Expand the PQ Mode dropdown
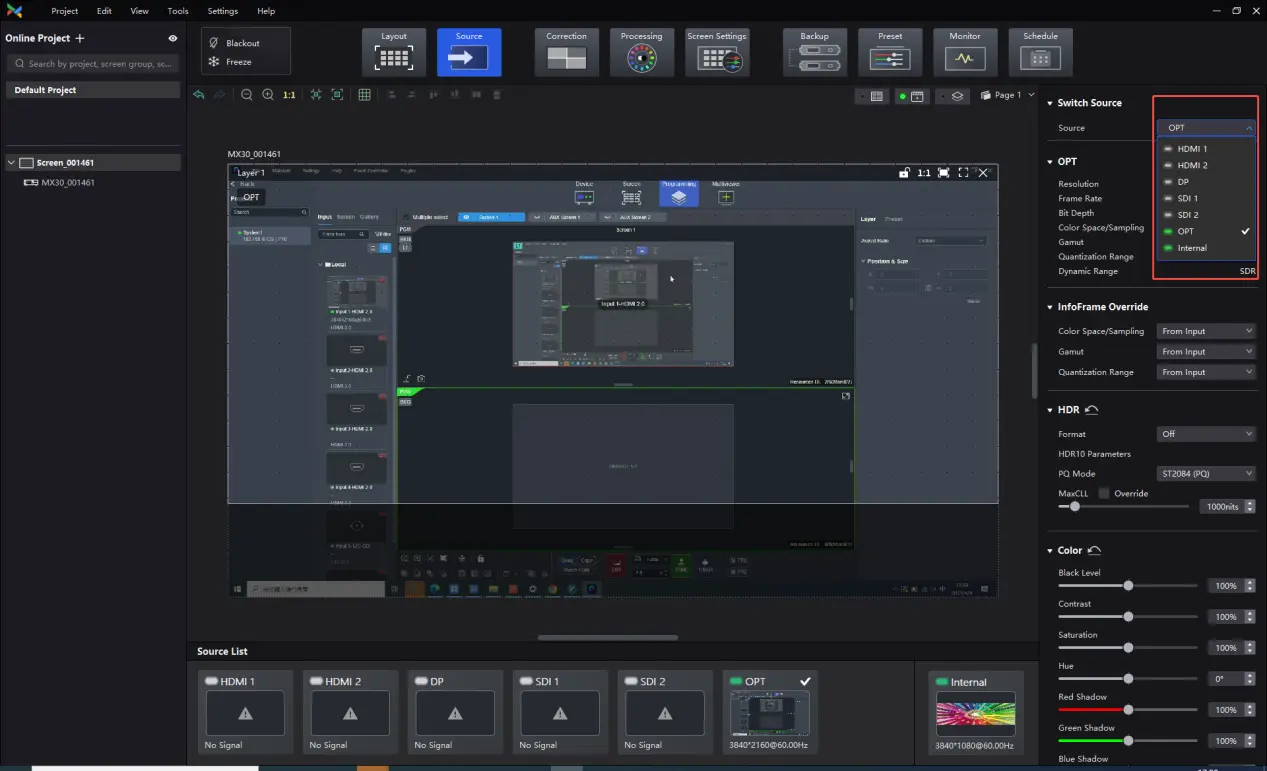The height and width of the screenshot is (771, 1267). pos(1206,474)
